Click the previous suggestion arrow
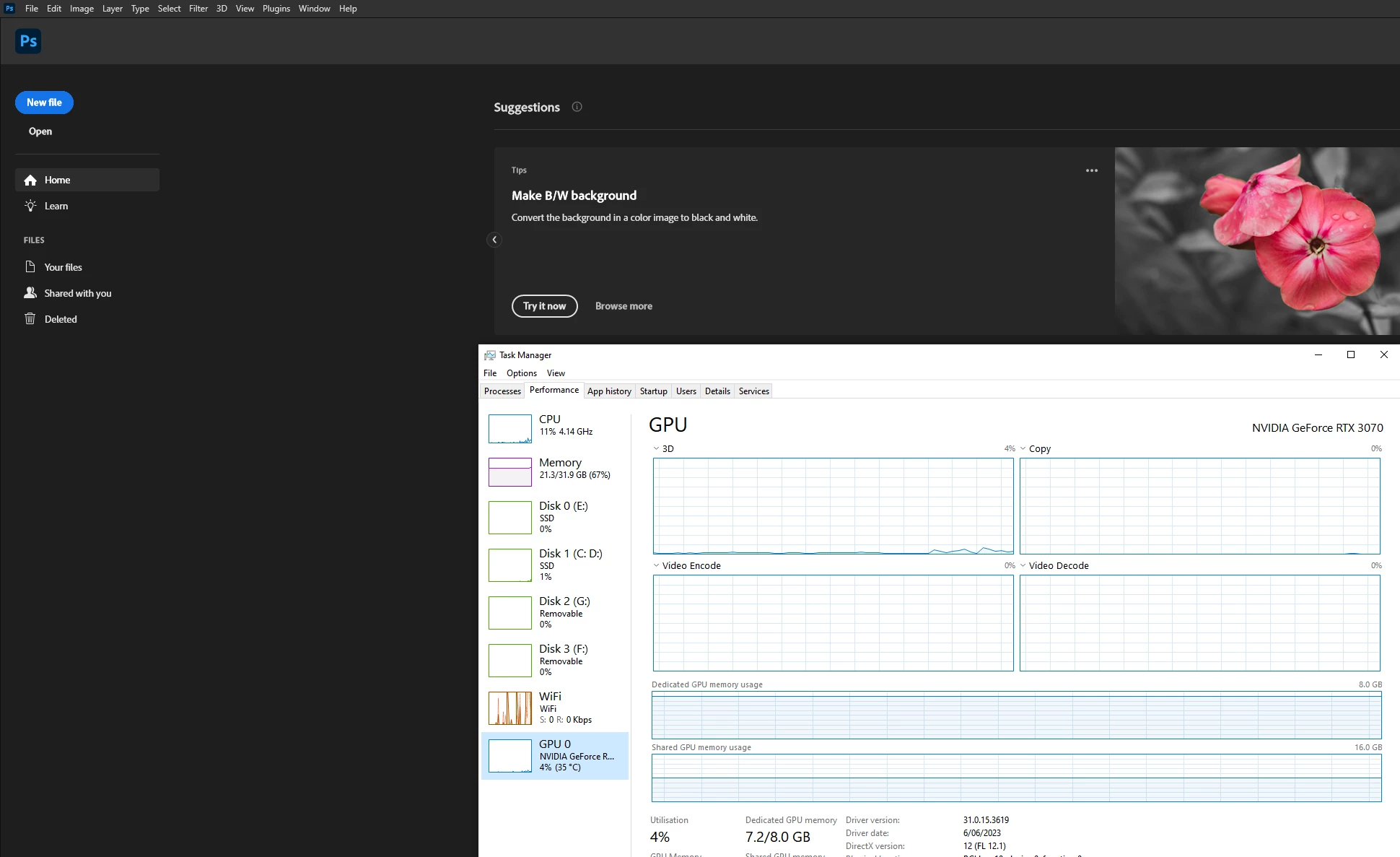 tap(494, 240)
